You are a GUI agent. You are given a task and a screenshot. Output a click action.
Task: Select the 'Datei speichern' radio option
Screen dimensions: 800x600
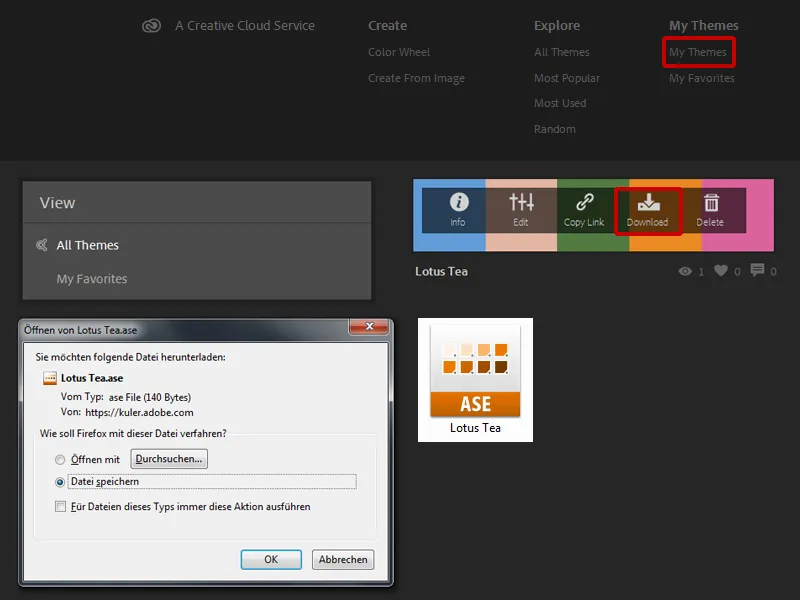pyautogui.click(x=60, y=482)
